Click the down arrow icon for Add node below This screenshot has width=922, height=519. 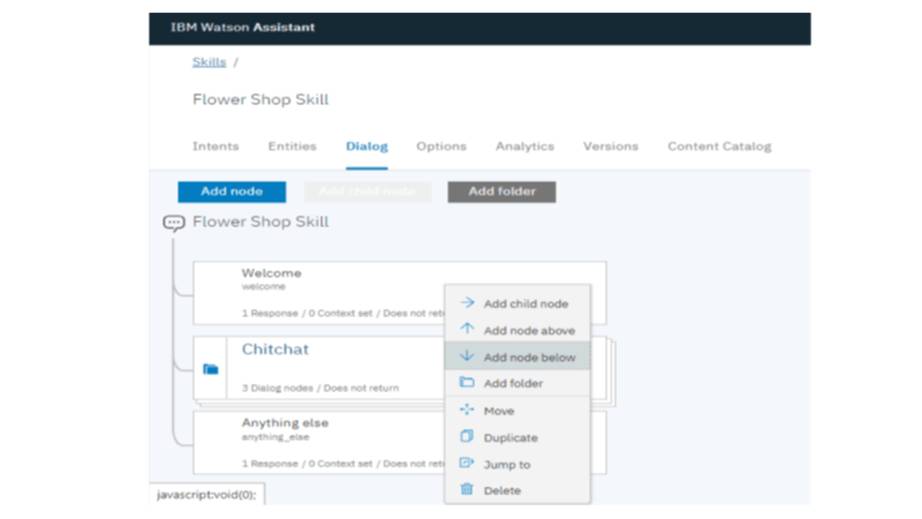(466, 356)
